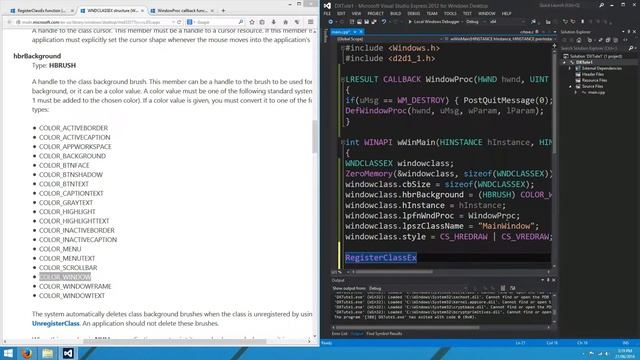This screenshot has height=360, width=640.
Task: Click the search magnifier in Firefox search box
Action: click(240, 22)
